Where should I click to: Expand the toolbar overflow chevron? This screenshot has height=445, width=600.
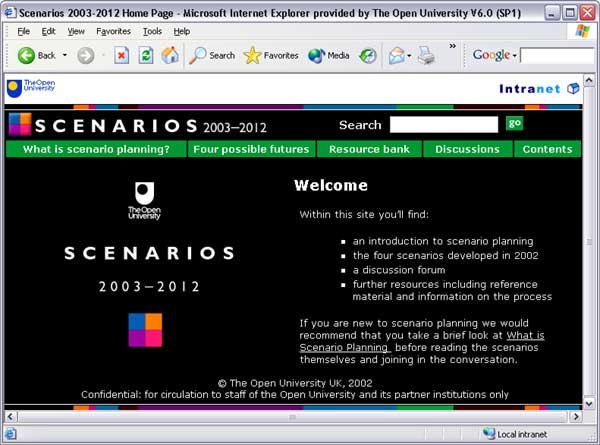[452, 46]
